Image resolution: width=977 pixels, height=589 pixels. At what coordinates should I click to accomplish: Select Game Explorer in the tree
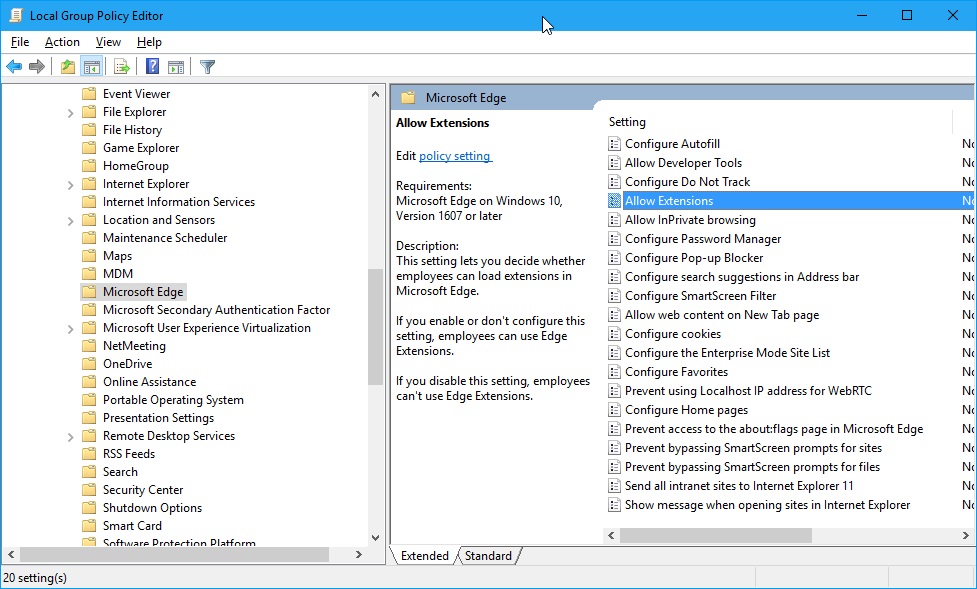point(141,148)
